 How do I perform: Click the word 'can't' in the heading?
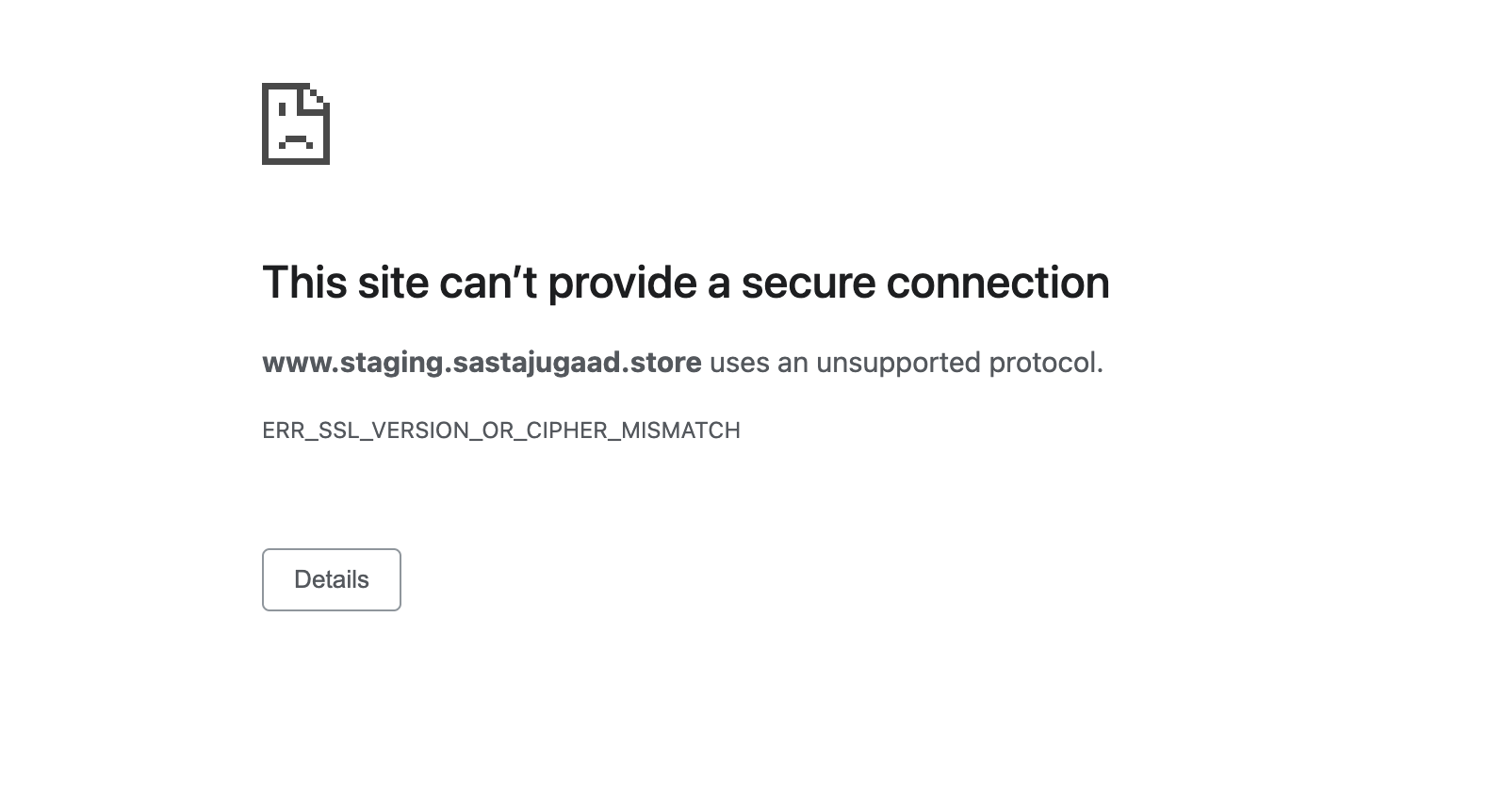point(488,283)
